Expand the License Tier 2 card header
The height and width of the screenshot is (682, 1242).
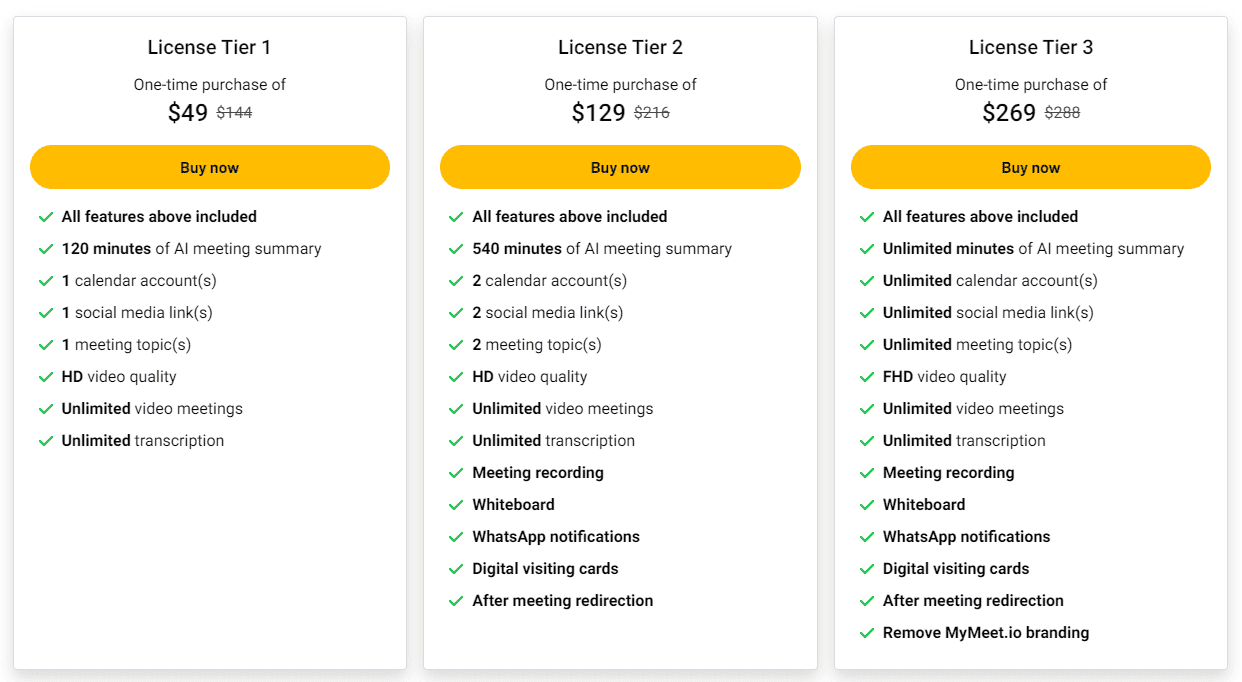pyautogui.click(x=620, y=47)
